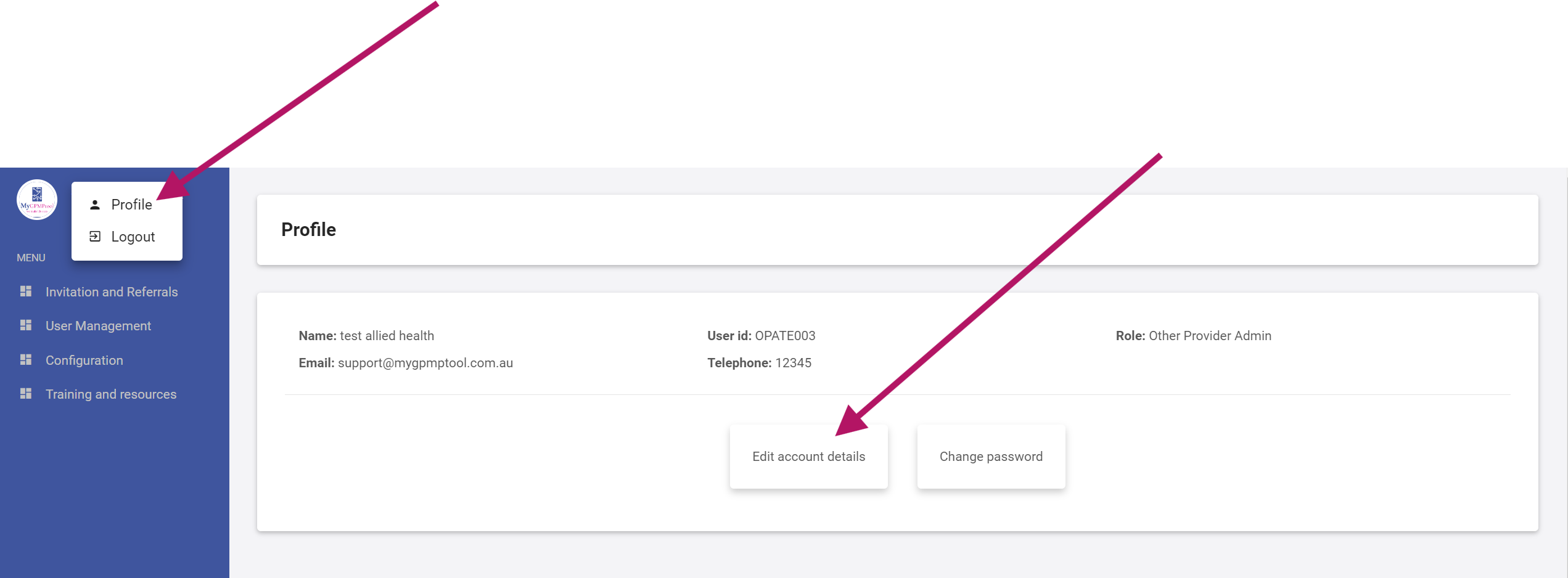Click the support email address text
The width and height of the screenshot is (1568, 578).
[x=425, y=363]
